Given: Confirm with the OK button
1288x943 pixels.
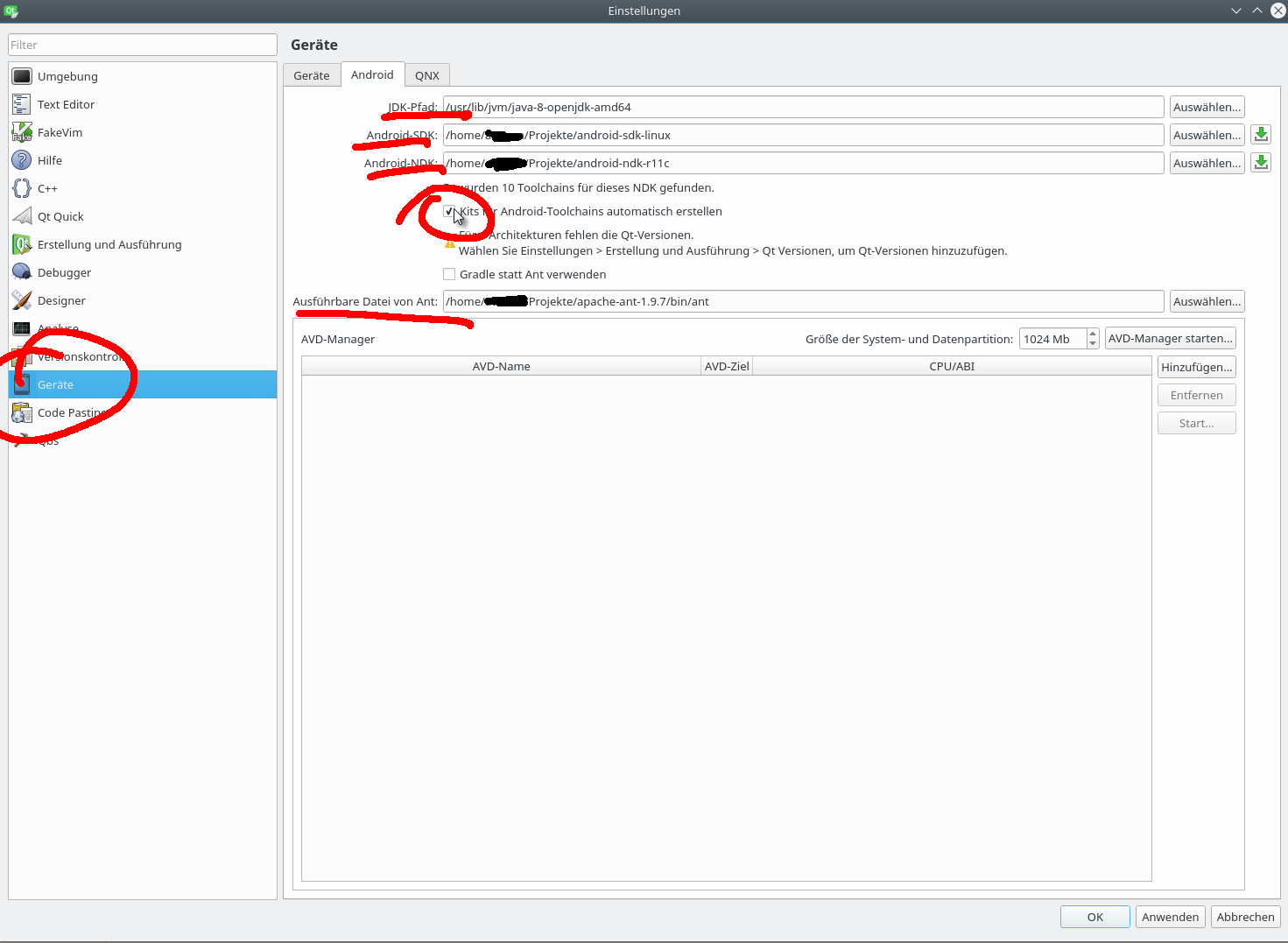Looking at the screenshot, I should [1095, 917].
